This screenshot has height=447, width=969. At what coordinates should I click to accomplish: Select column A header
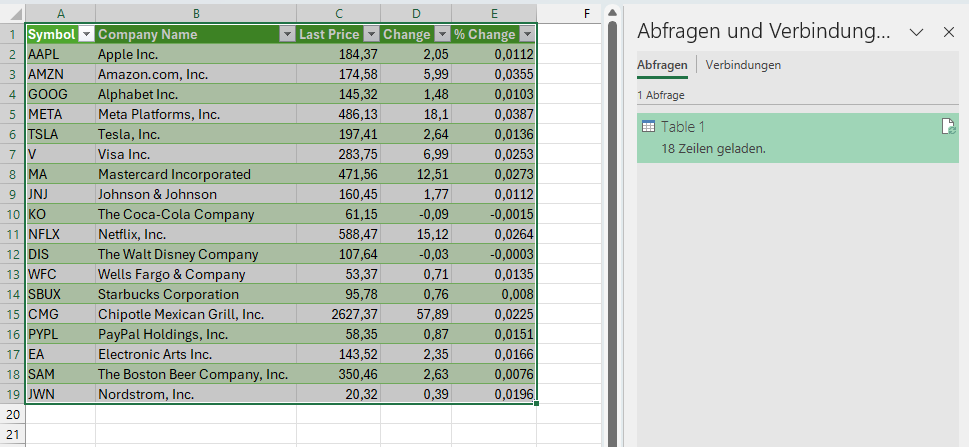click(x=61, y=13)
